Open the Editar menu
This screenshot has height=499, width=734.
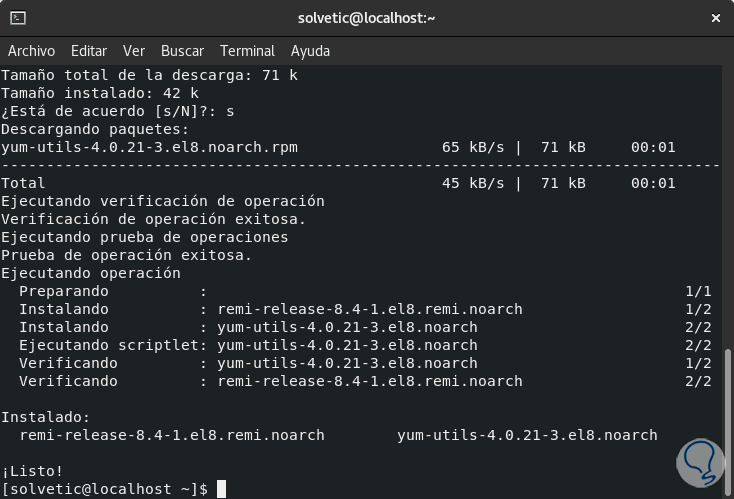tap(89, 51)
